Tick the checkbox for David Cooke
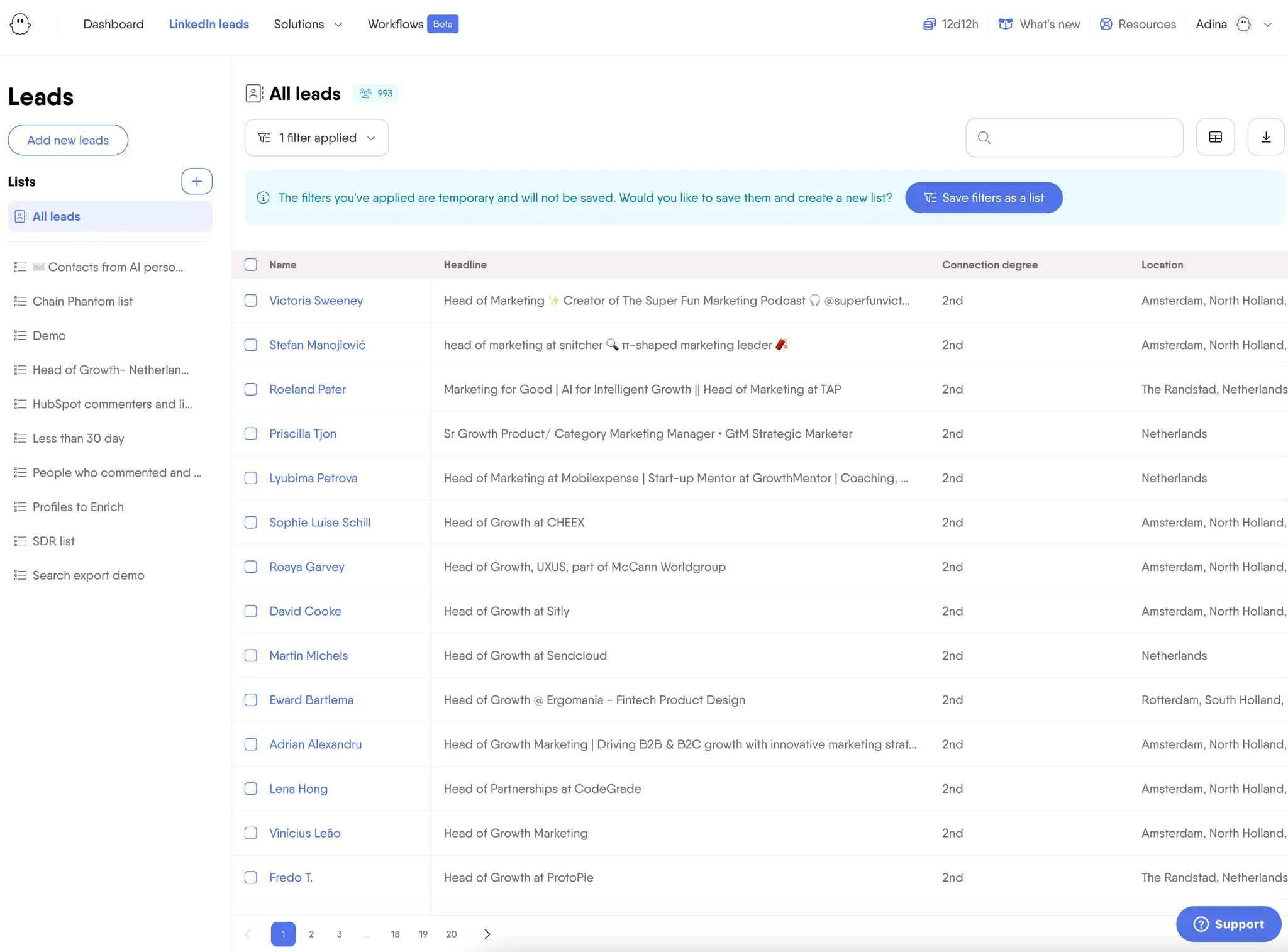1288x952 pixels. tap(251, 611)
